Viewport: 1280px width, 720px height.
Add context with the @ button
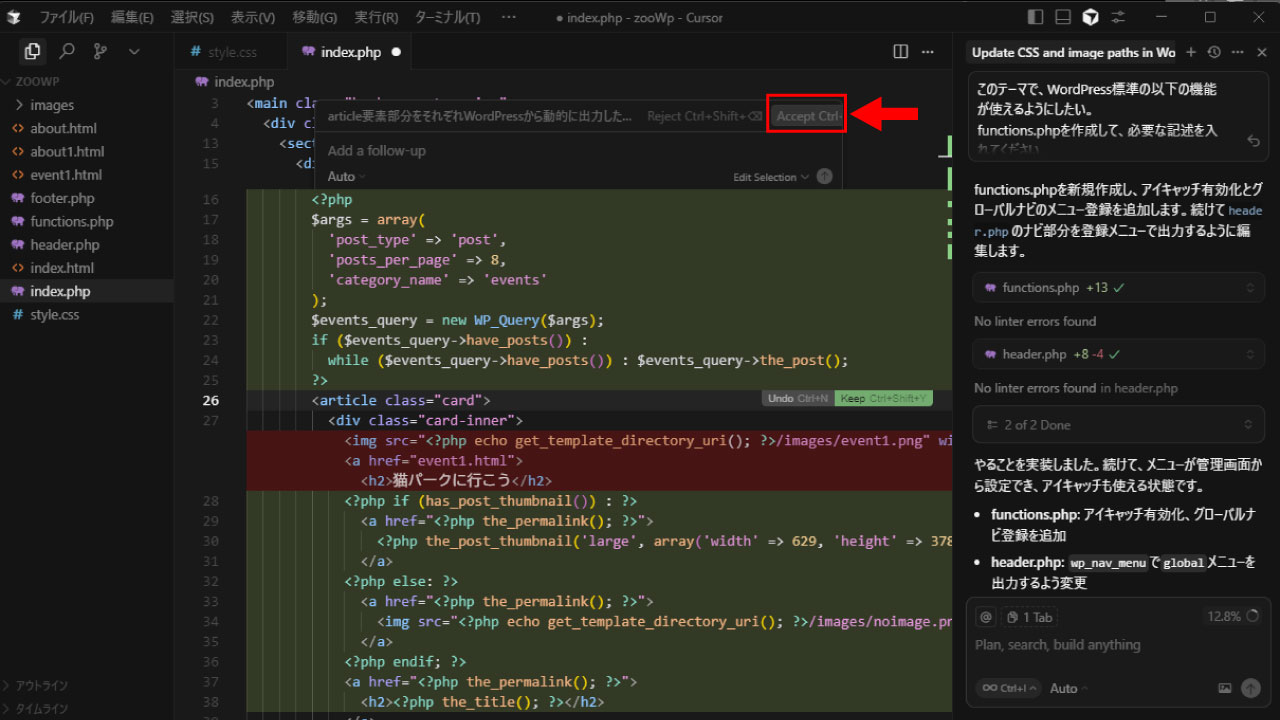[x=986, y=617]
